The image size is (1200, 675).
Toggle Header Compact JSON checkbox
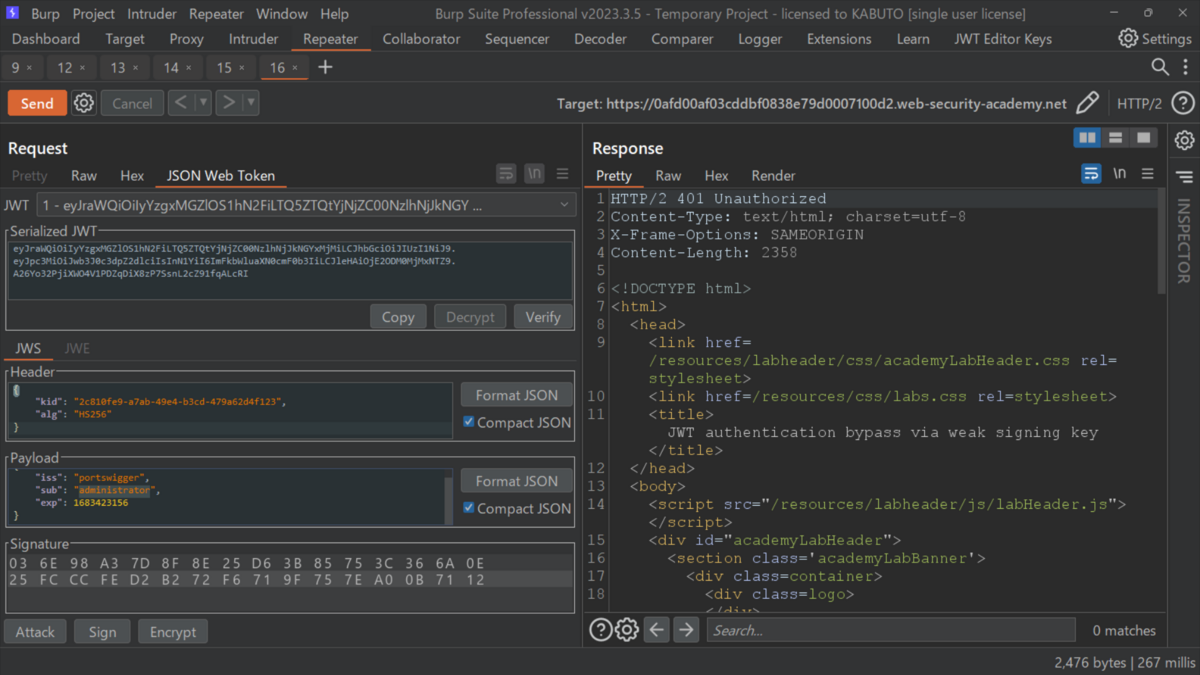coord(468,422)
